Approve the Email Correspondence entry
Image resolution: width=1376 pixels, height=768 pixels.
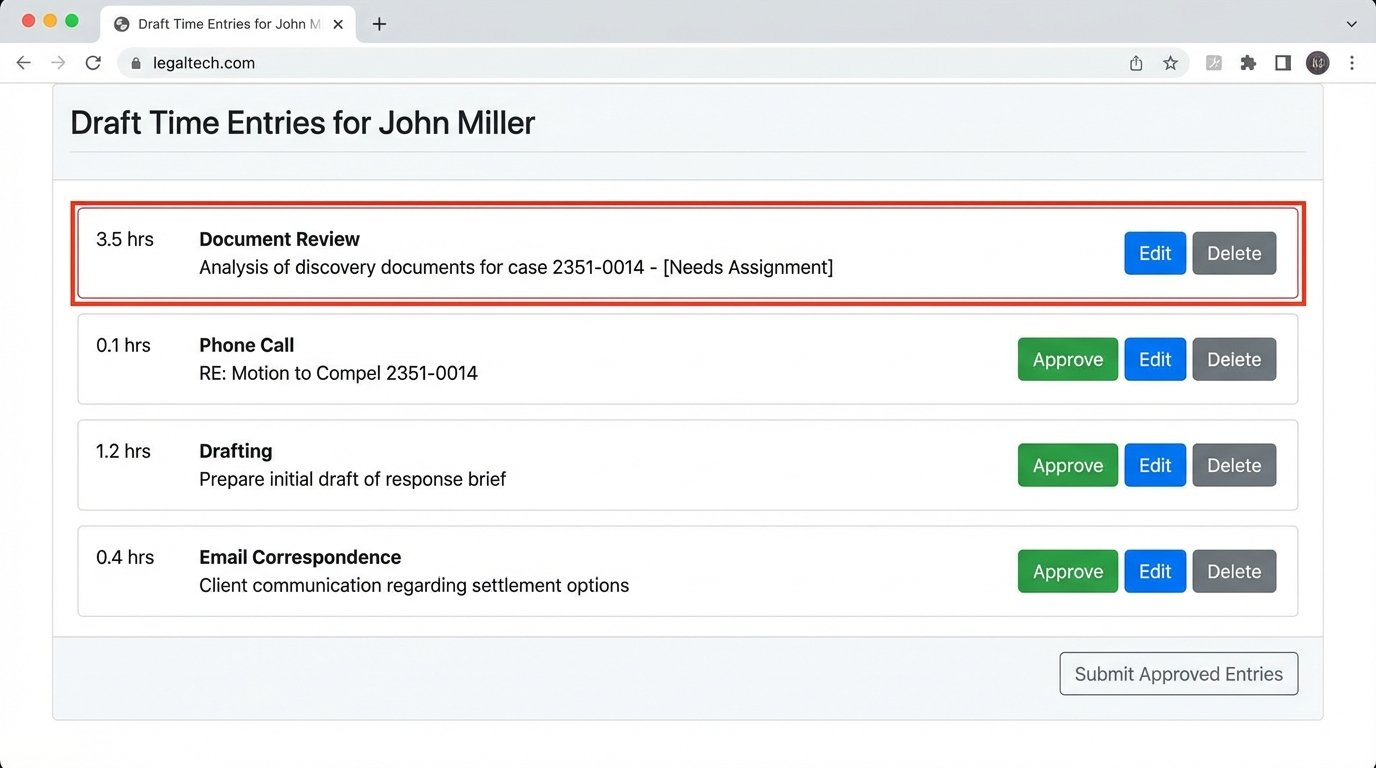click(1067, 571)
